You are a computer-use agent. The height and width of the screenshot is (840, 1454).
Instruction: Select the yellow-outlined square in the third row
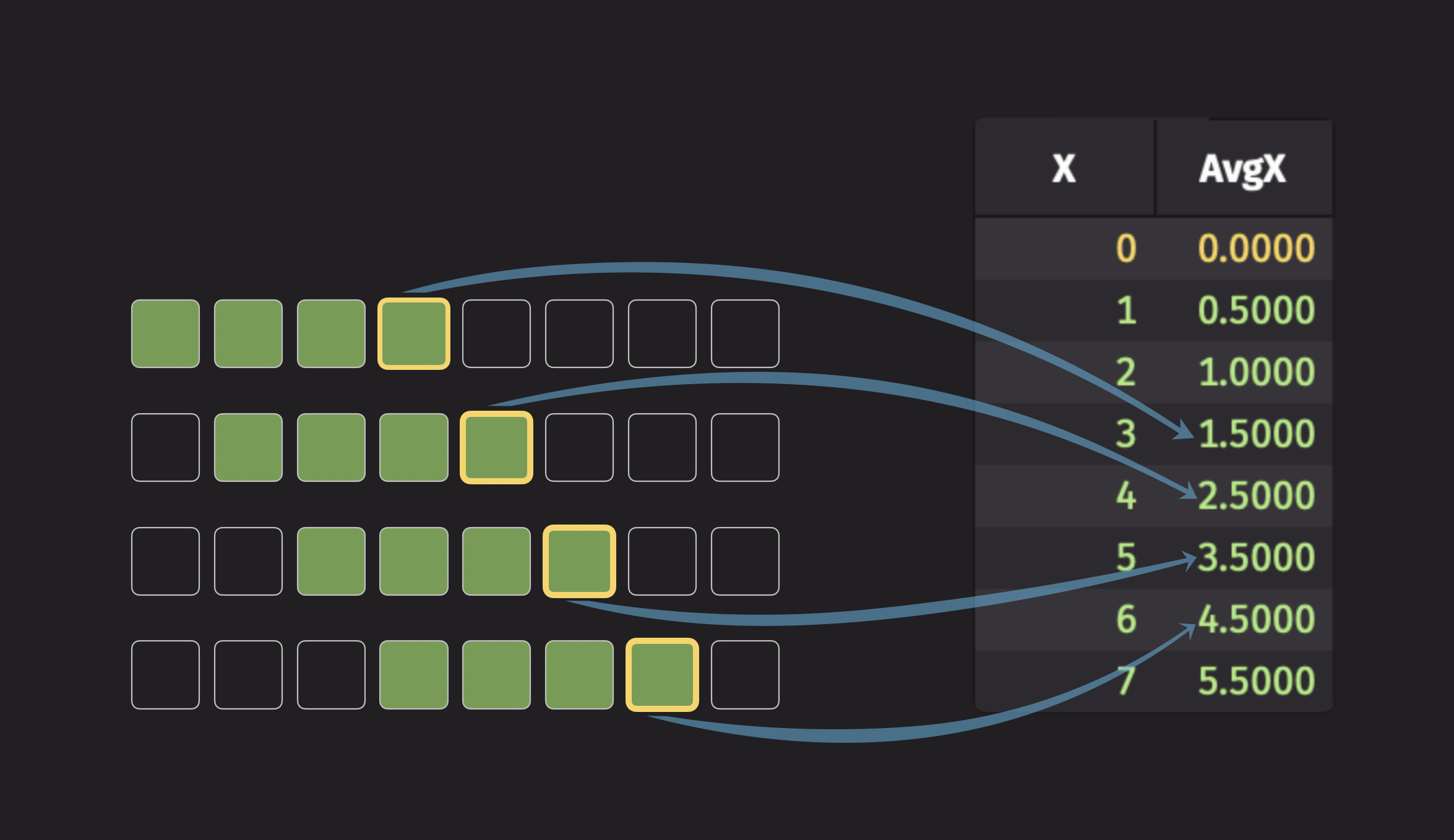pyautogui.click(x=579, y=561)
